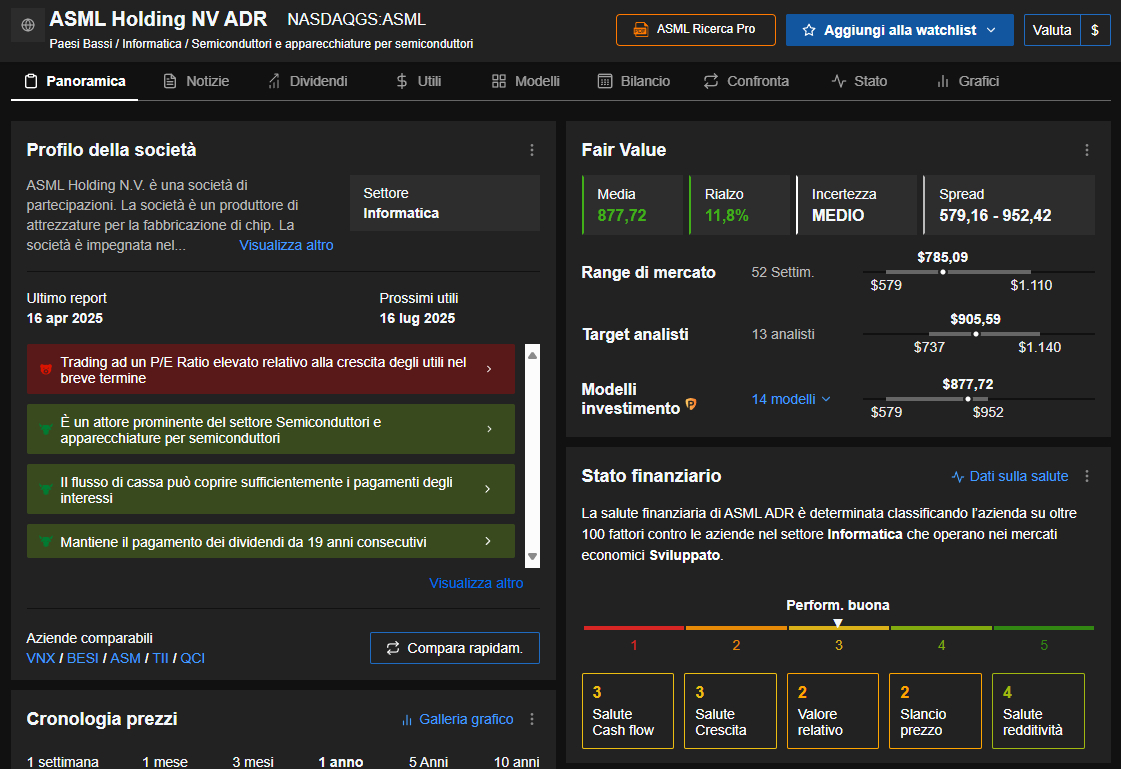
Task: Select the Modelli tab
Action: (526, 81)
